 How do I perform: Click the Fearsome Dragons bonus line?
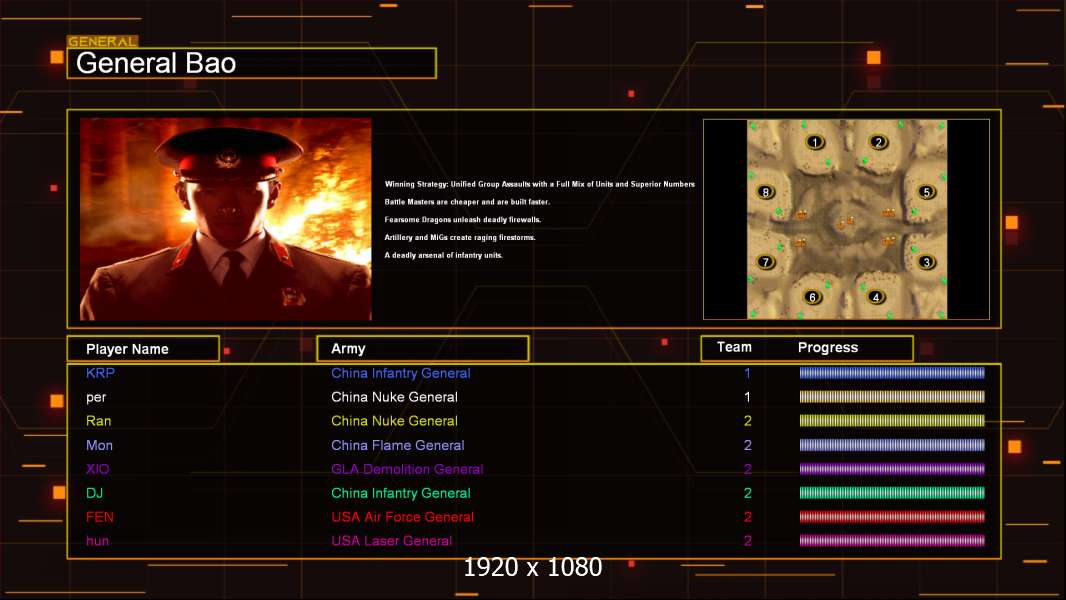tap(463, 219)
